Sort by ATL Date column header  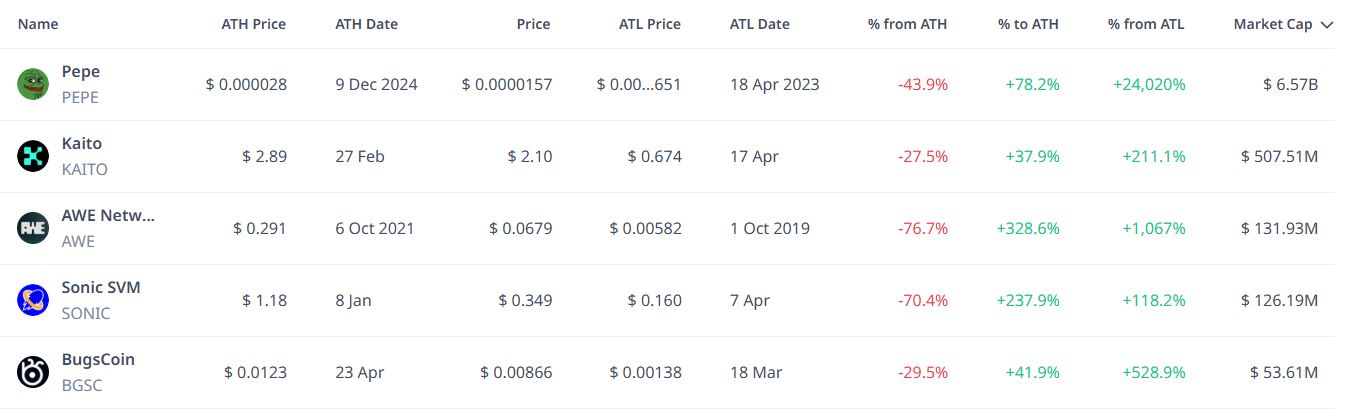click(759, 24)
